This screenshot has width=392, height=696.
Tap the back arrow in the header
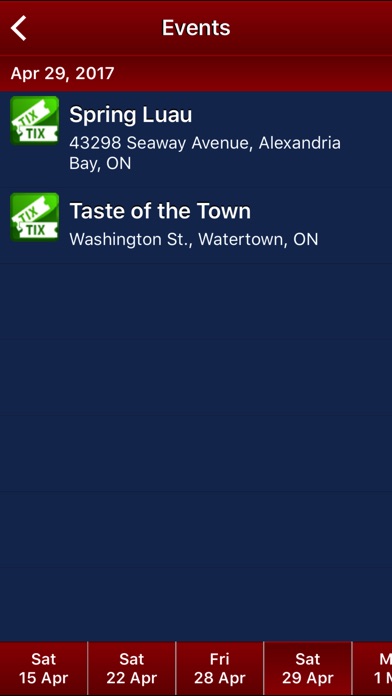coord(19,28)
